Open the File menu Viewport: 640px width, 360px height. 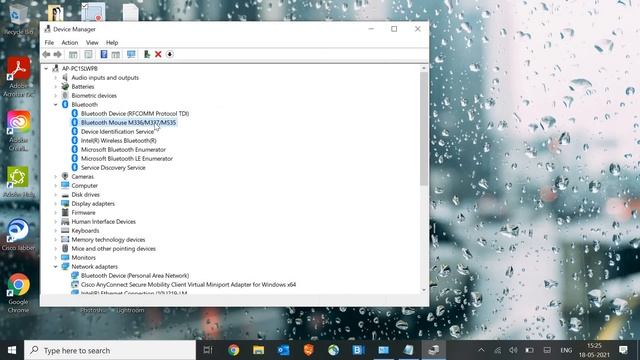(x=49, y=42)
